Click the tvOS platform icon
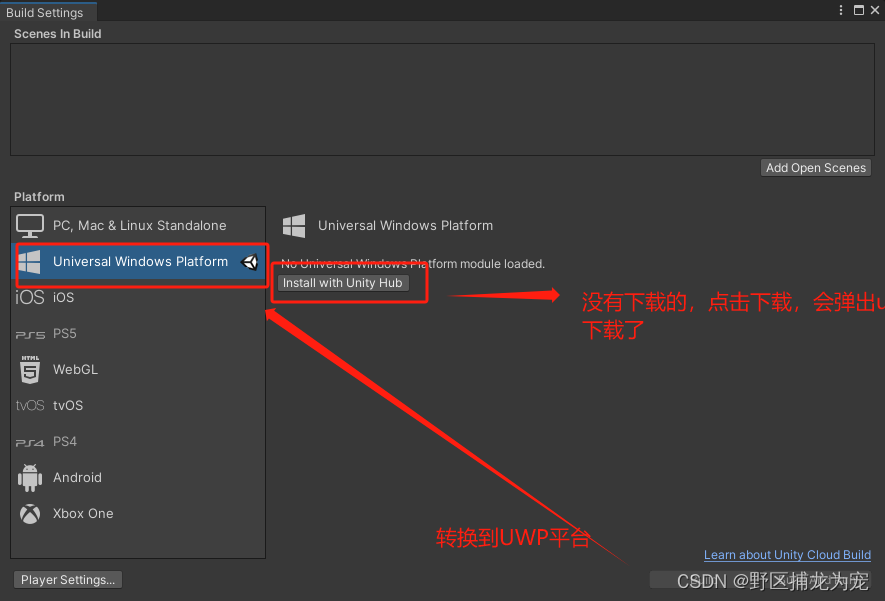Viewport: 885px width, 601px height. (x=30, y=406)
